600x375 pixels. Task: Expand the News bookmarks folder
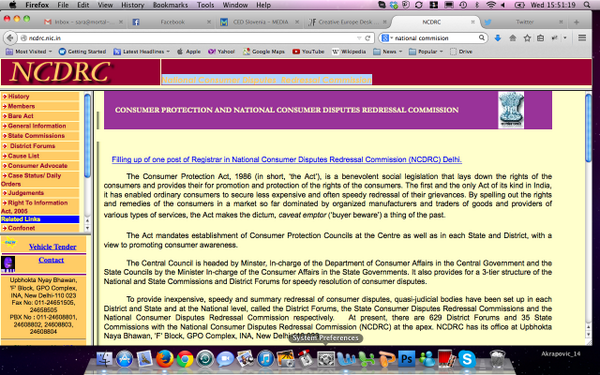(388, 51)
